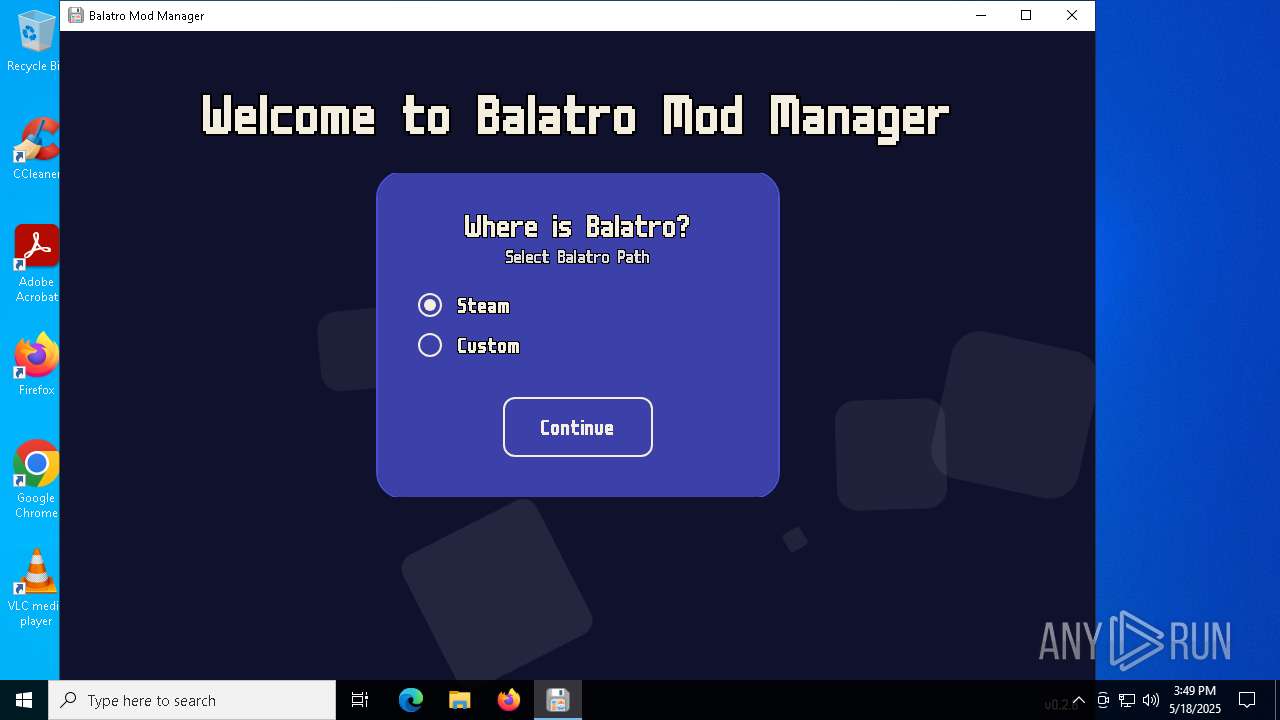
Task: Open the VLC media player desktop shortcut
Action: coord(36,587)
